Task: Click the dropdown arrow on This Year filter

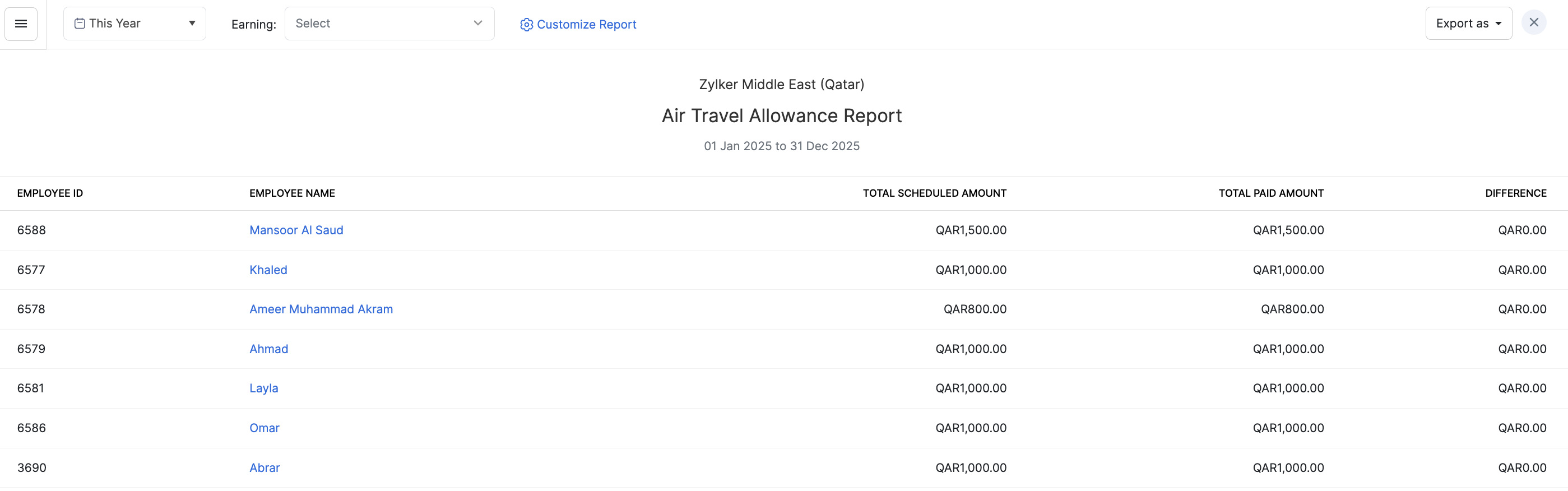Action: (192, 23)
